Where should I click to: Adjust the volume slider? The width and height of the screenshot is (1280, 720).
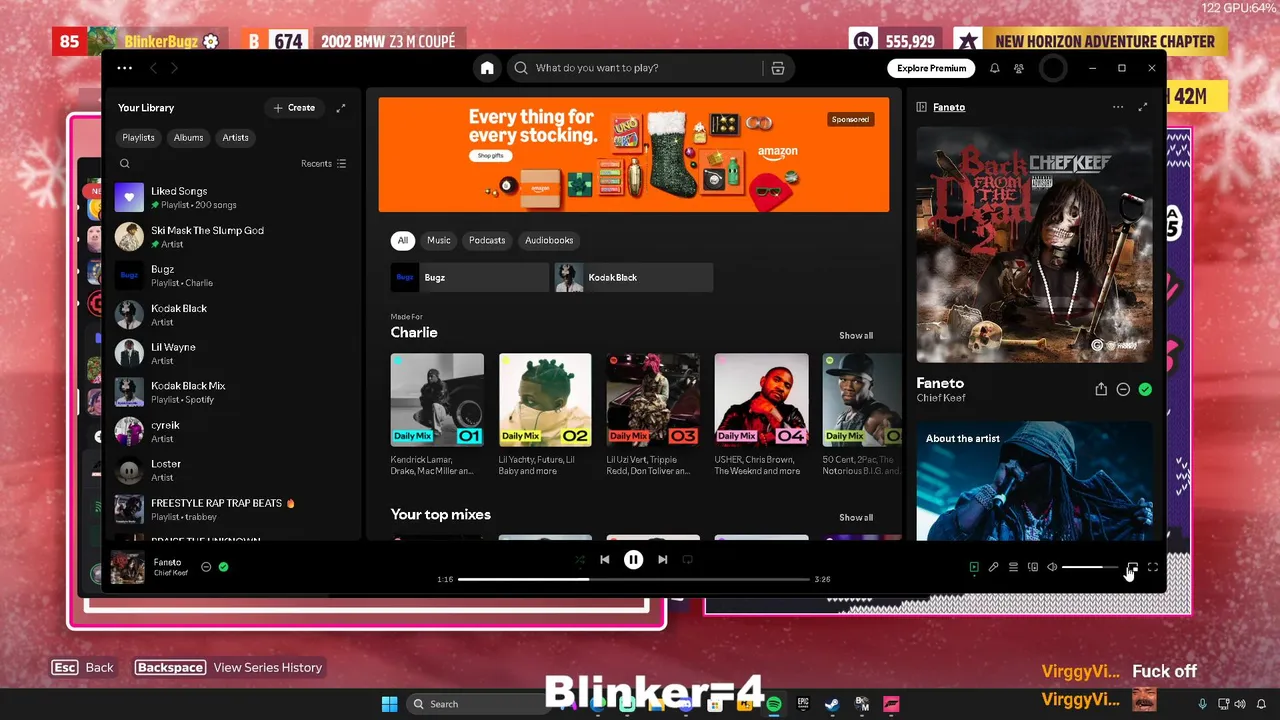[1090, 567]
